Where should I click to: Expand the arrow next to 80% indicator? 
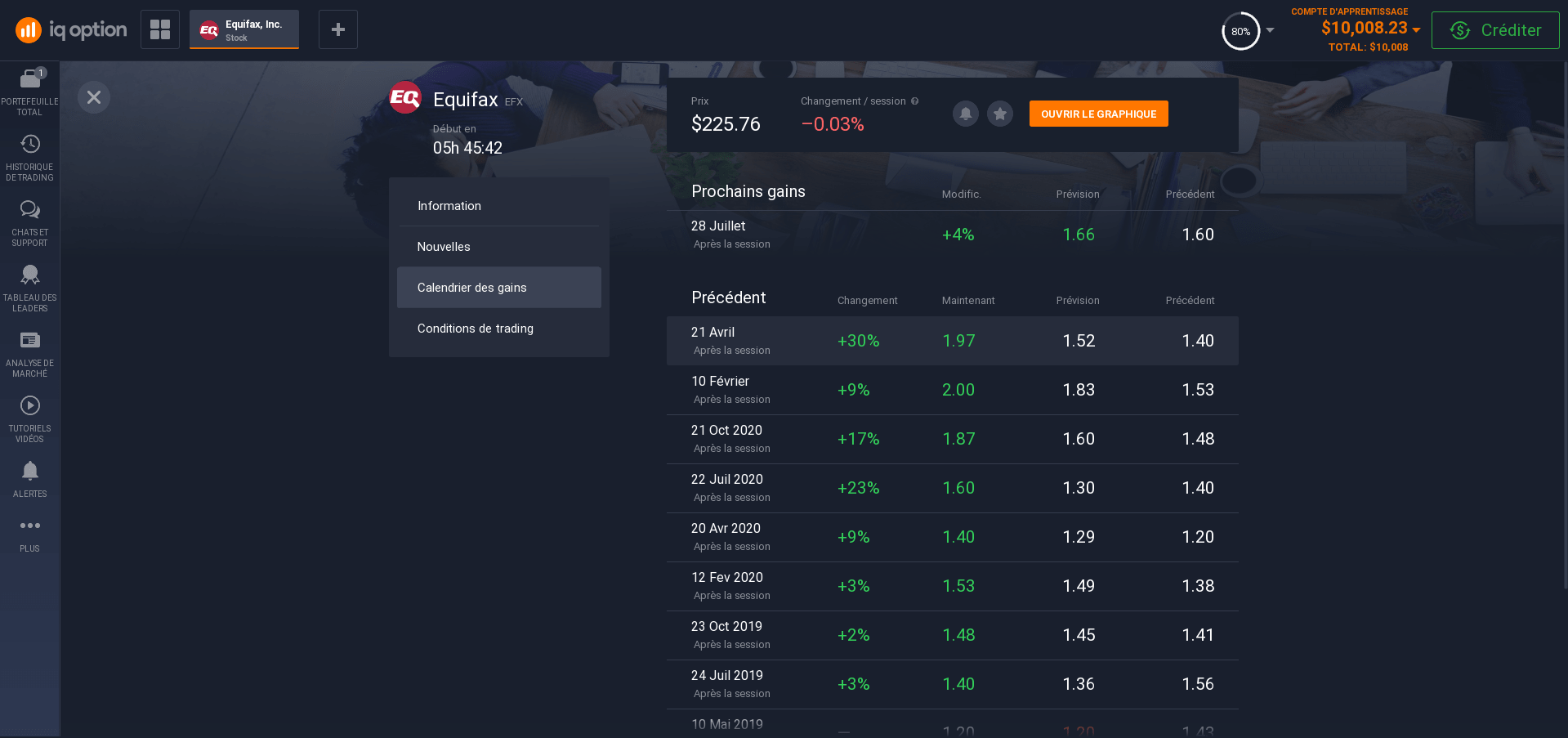pyautogui.click(x=1270, y=30)
